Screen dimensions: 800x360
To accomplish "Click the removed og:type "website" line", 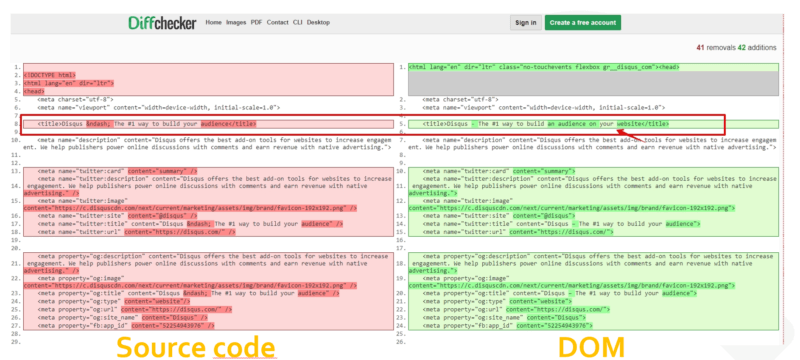I will 115,302.
